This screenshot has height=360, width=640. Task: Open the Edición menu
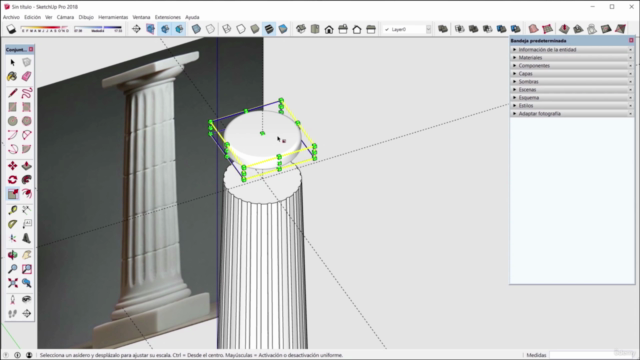tap(32, 17)
